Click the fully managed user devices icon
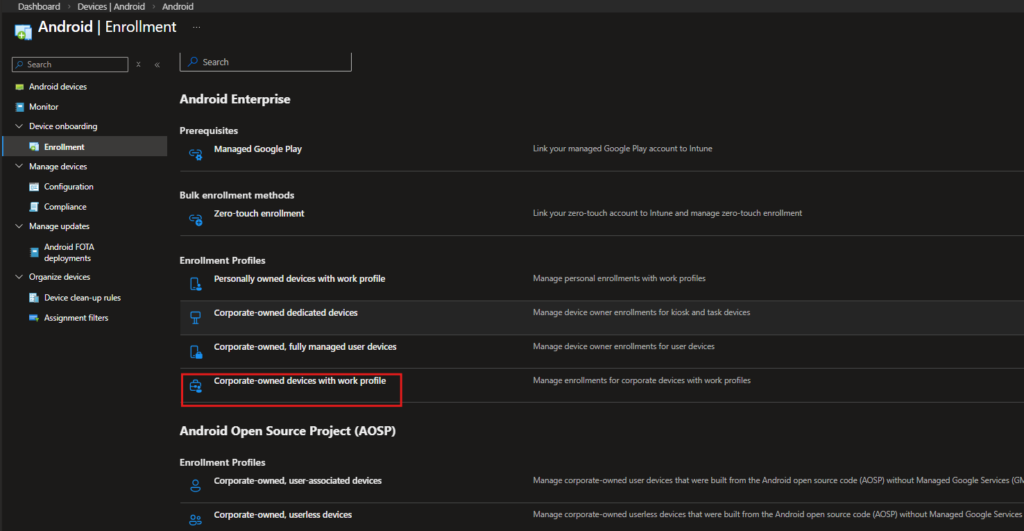Viewport: 1024px width, 531px height. (x=196, y=351)
